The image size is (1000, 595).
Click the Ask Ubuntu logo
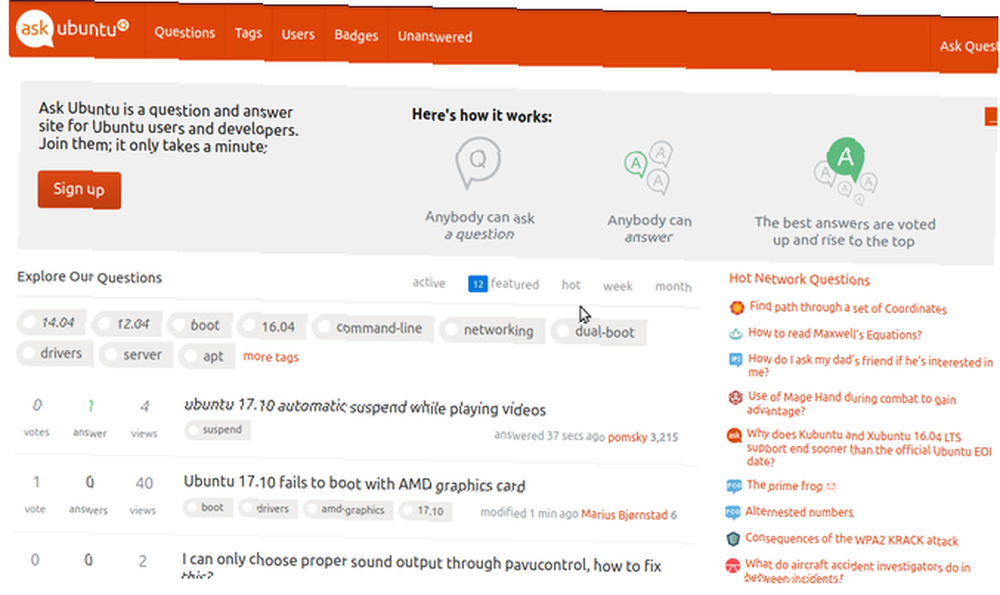coord(72,28)
